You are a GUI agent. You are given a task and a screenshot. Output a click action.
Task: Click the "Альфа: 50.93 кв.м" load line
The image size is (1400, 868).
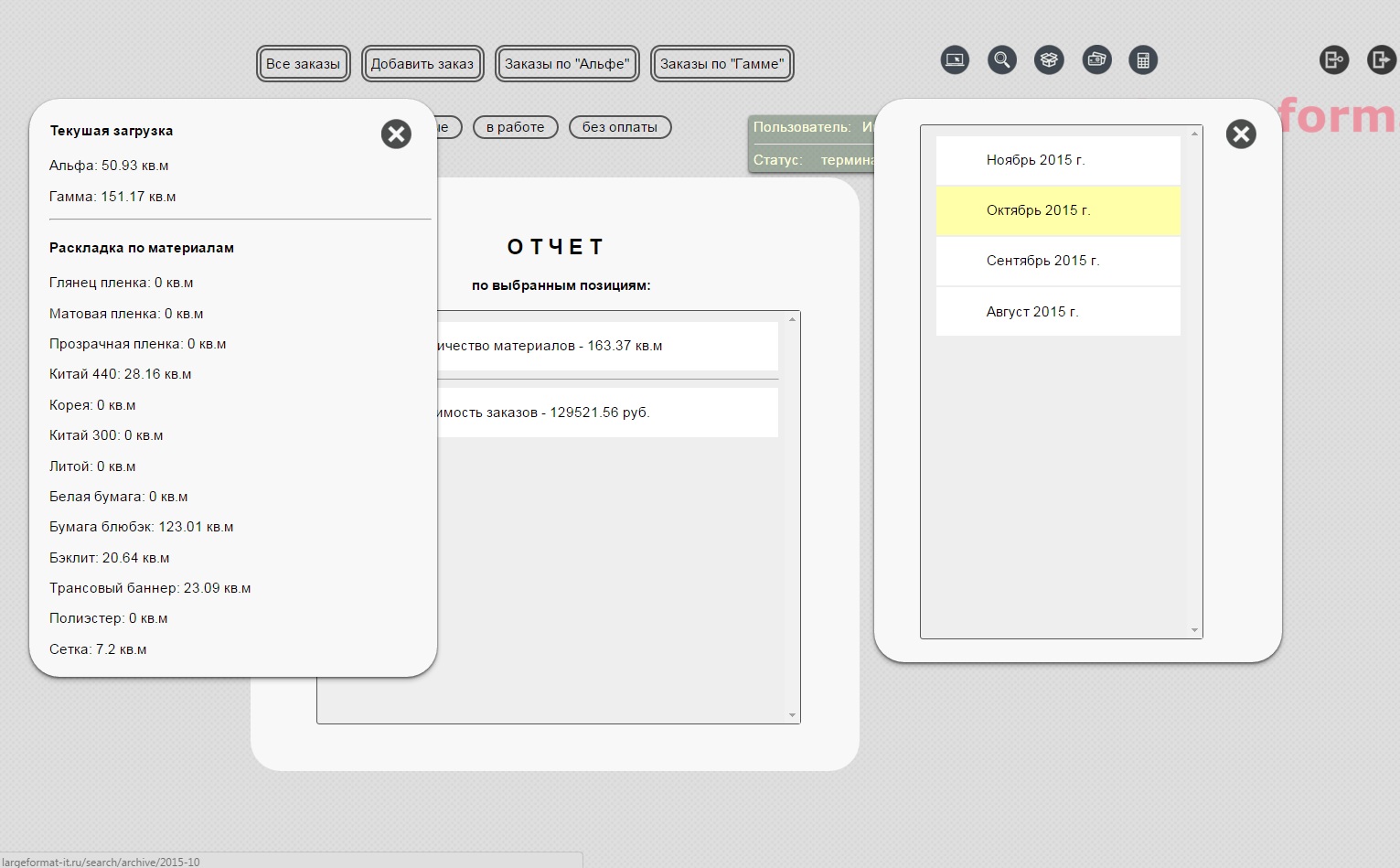coord(109,166)
